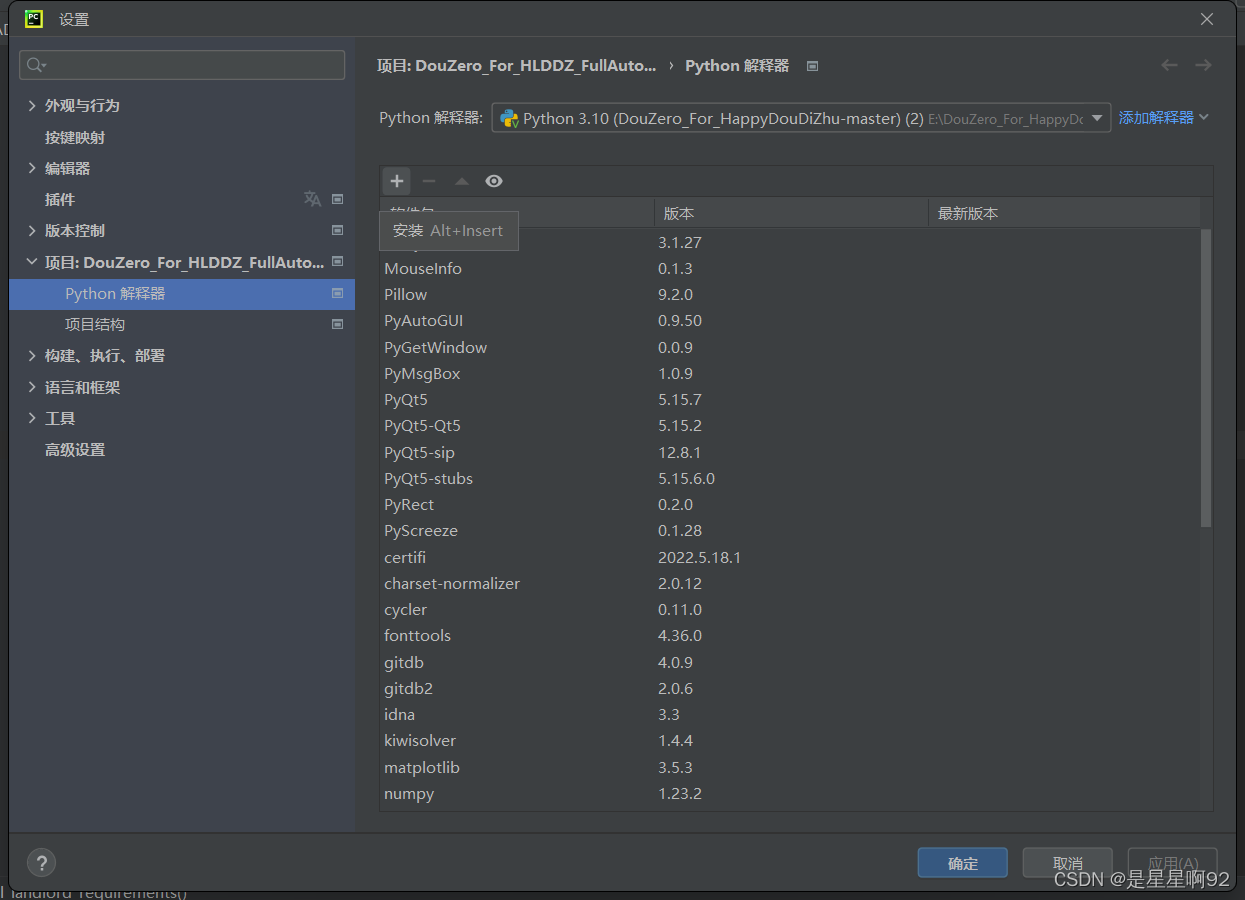Select the certifi package row

[790, 557]
